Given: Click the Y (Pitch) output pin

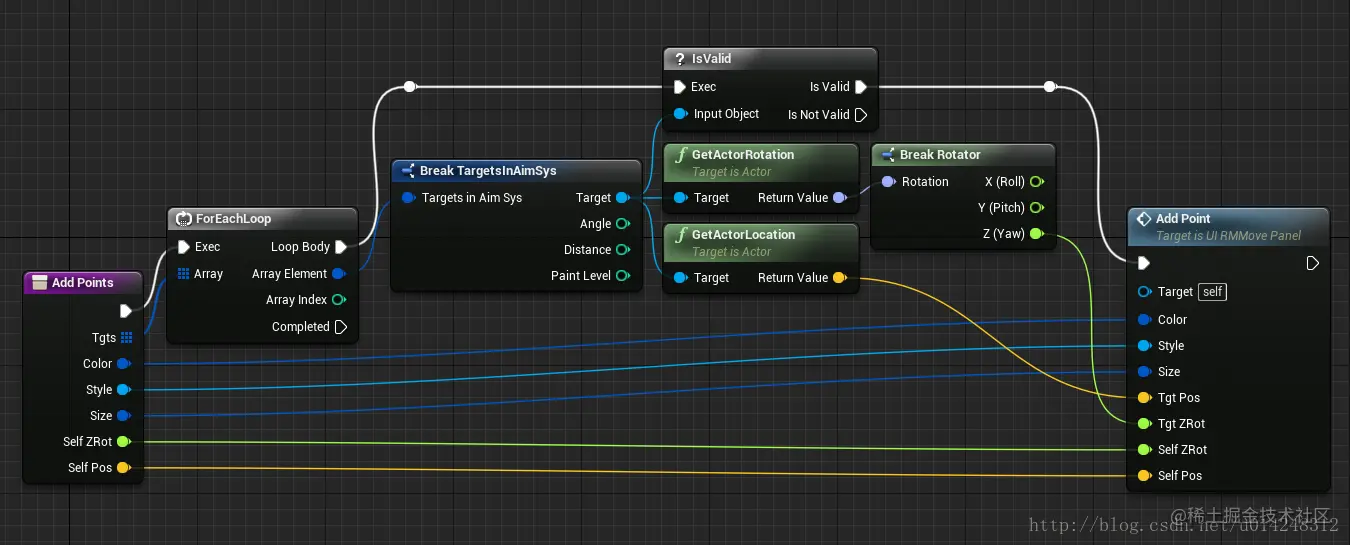Looking at the screenshot, I should pos(1036,208).
